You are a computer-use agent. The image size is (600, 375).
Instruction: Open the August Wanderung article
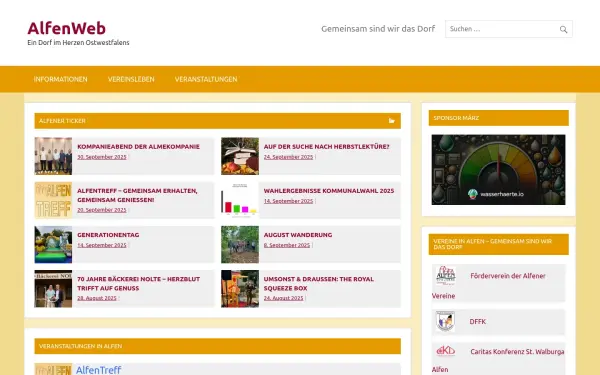298,235
